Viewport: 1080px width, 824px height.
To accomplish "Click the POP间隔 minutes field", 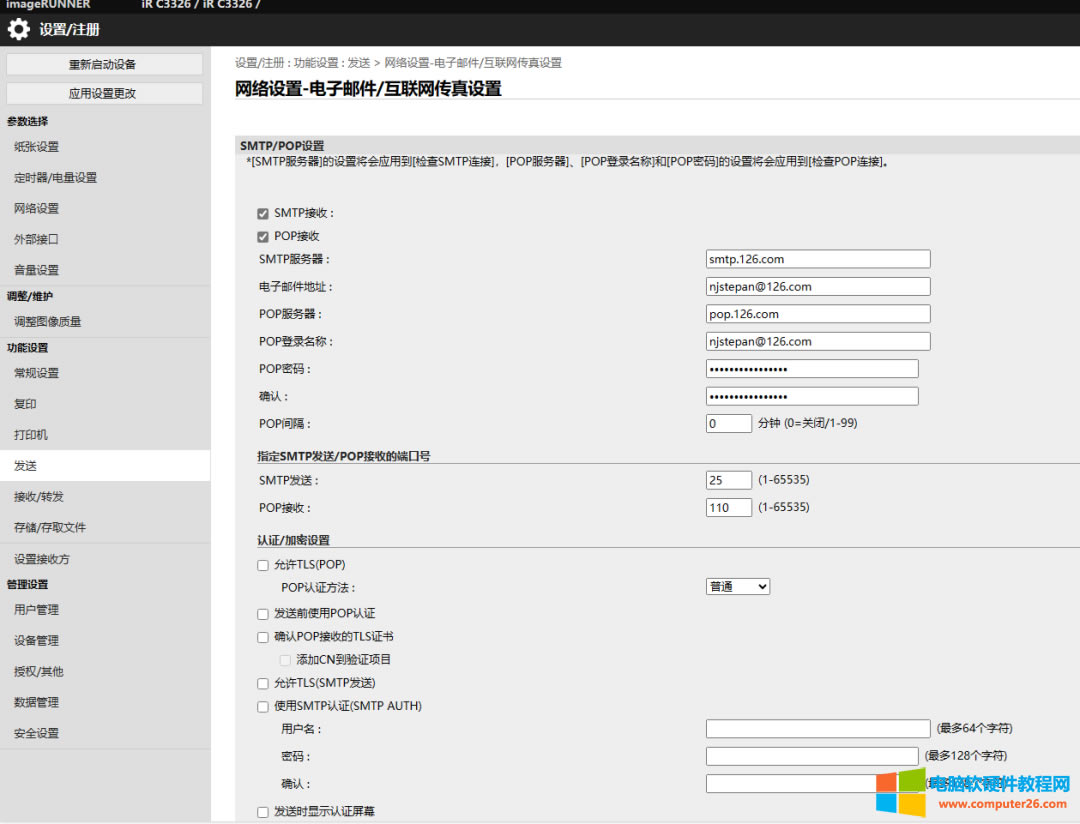I will point(728,423).
